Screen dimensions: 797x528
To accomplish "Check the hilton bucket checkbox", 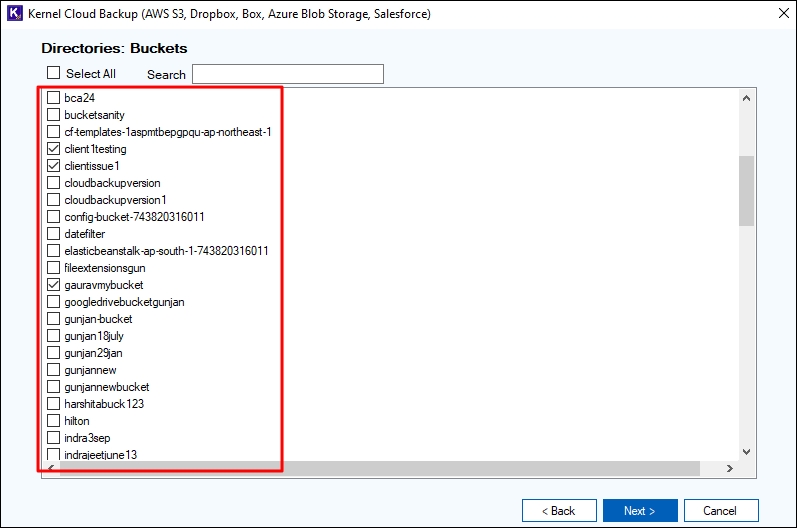I will (x=53, y=421).
